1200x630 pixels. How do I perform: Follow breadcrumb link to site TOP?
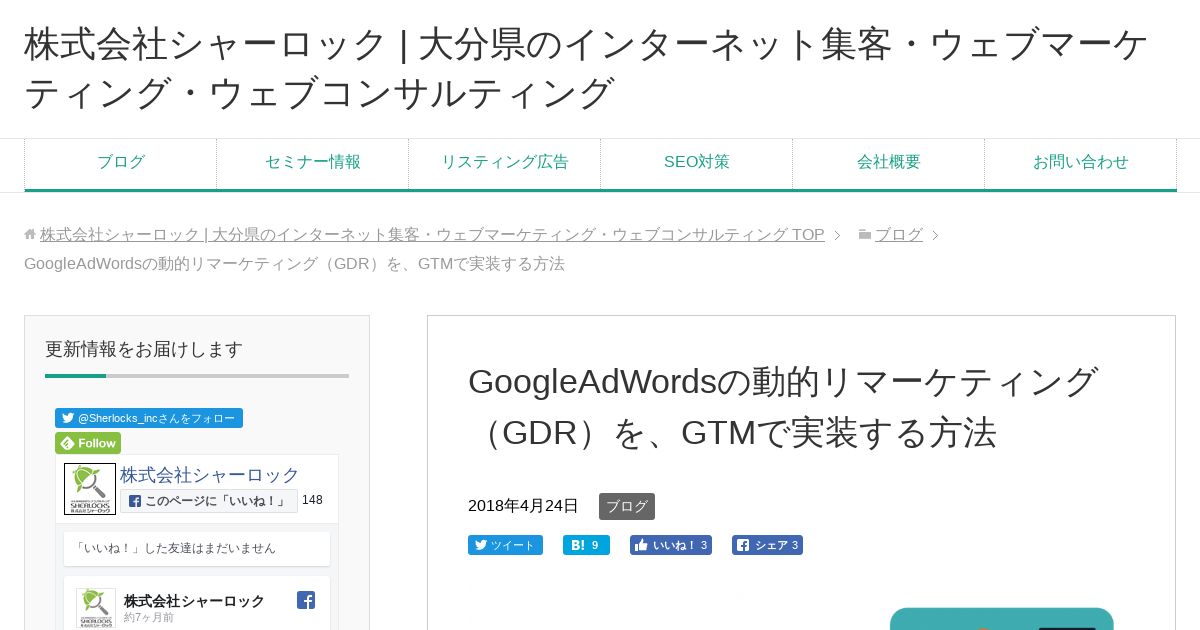(x=432, y=235)
